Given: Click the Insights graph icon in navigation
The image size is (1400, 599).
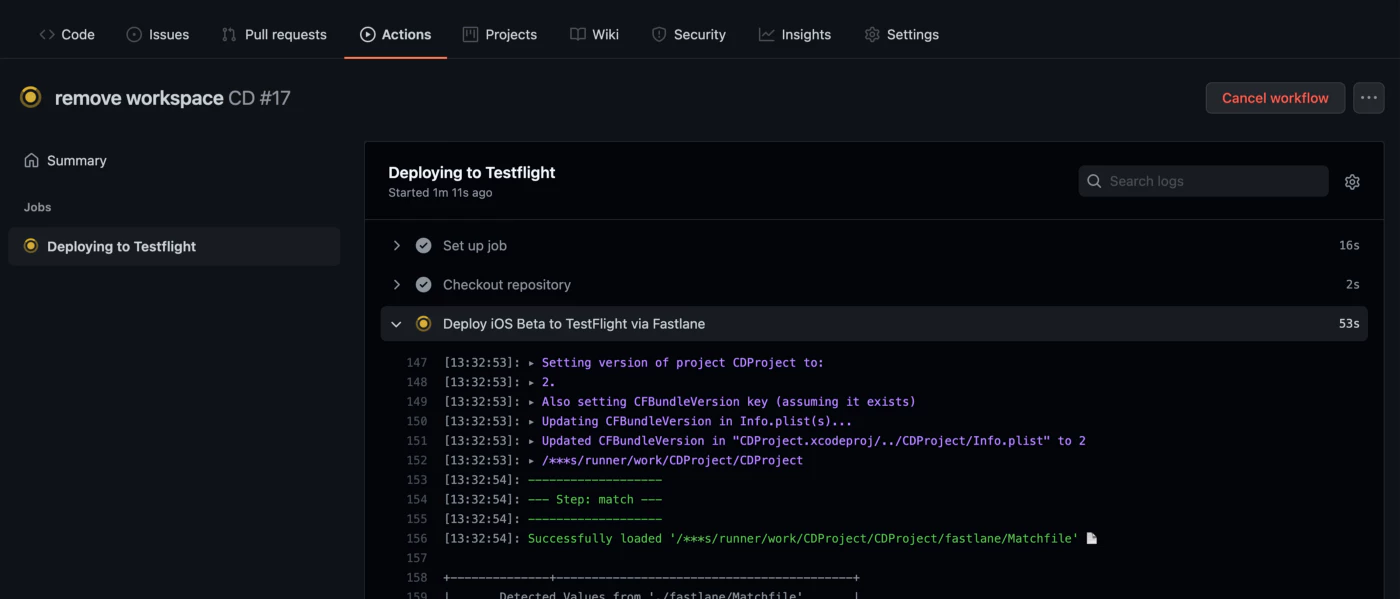Looking at the screenshot, I should (x=767, y=33).
